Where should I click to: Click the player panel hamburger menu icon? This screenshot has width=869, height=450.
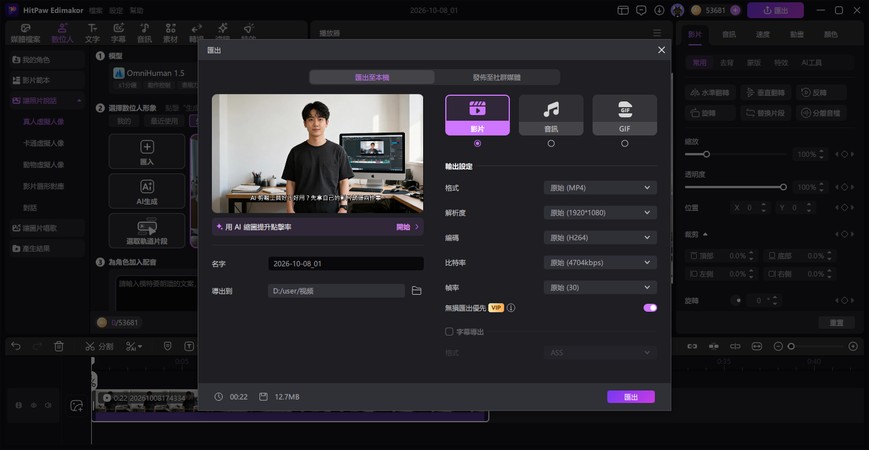[x=657, y=33]
